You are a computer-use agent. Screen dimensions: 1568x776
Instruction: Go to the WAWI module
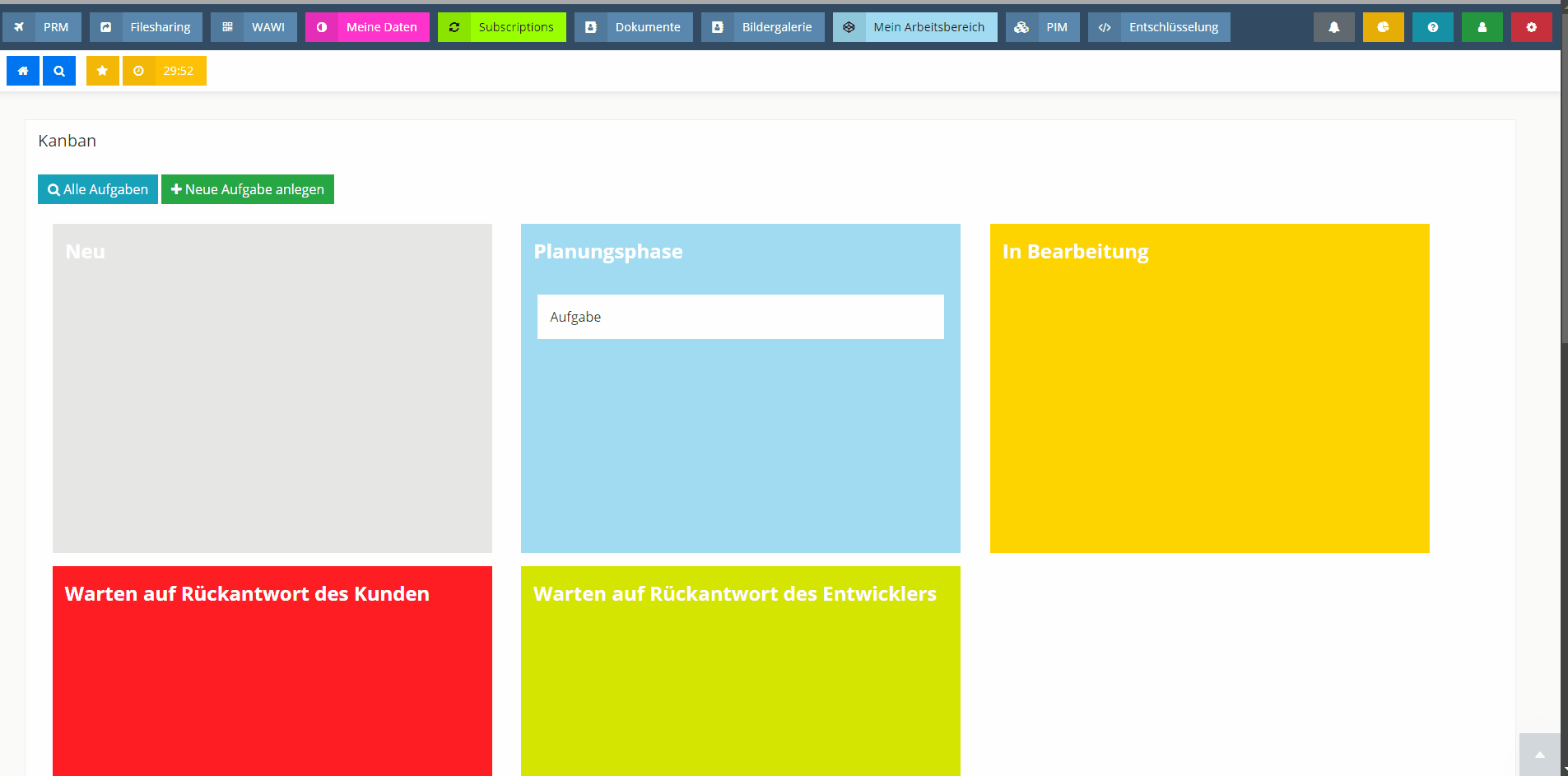[254, 27]
